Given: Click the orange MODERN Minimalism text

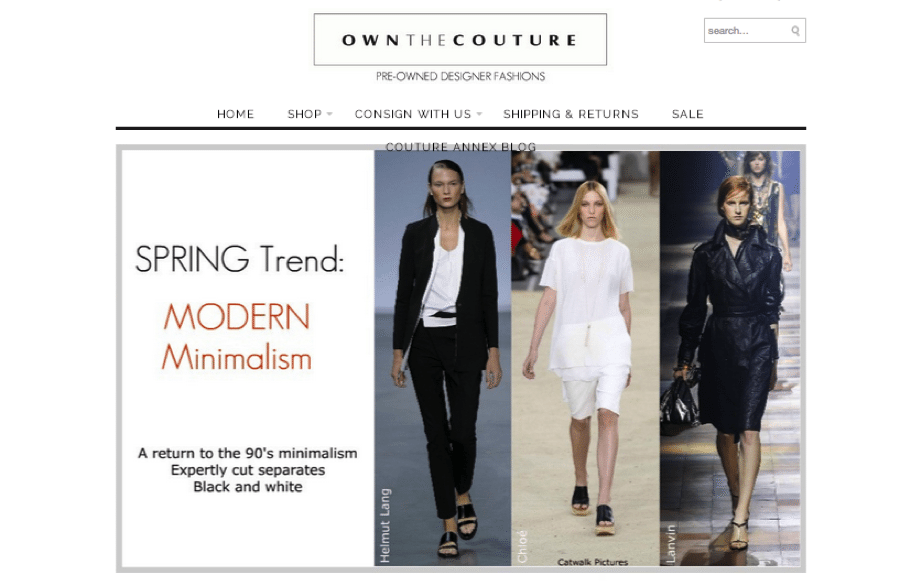Looking at the screenshot, I should 236,337.
